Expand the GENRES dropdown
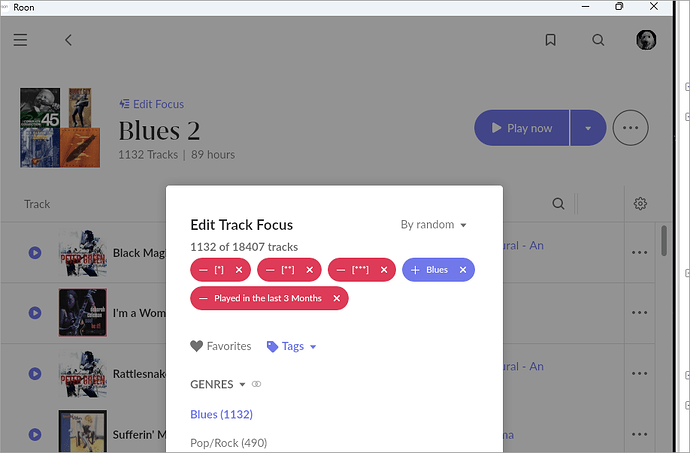The image size is (690, 453). point(217,384)
